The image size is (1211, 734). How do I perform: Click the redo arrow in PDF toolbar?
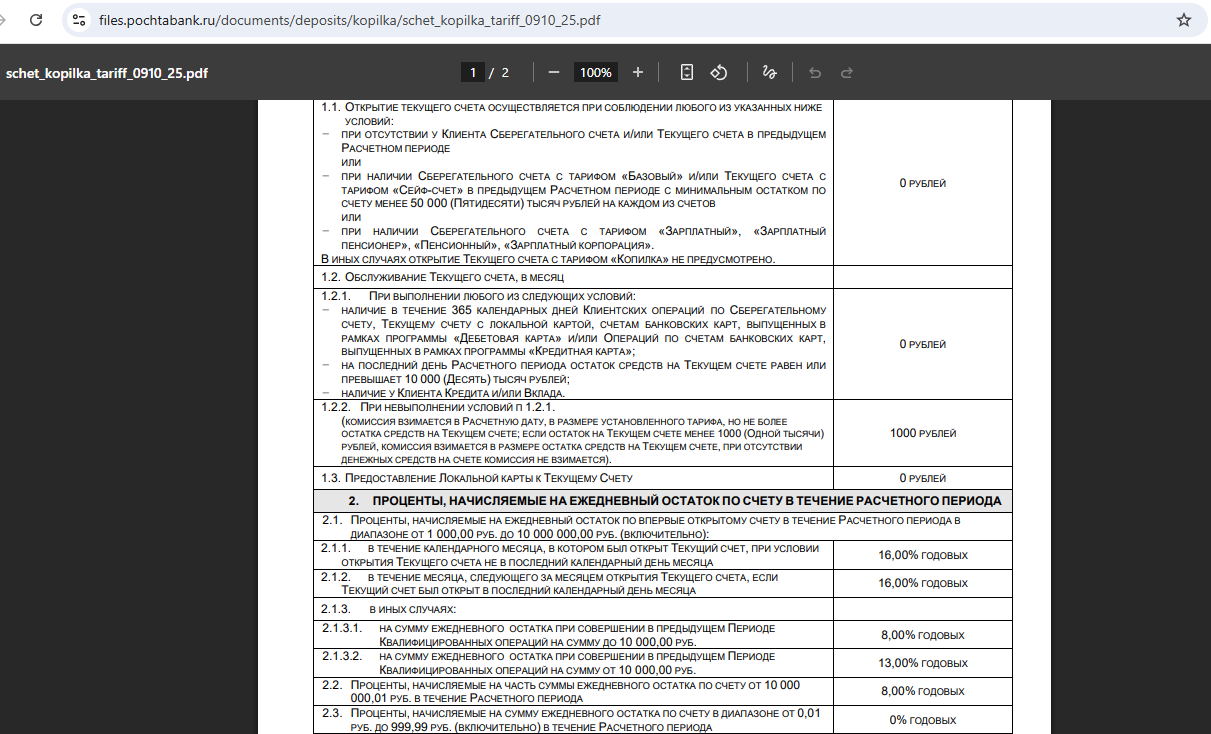click(x=847, y=72)
